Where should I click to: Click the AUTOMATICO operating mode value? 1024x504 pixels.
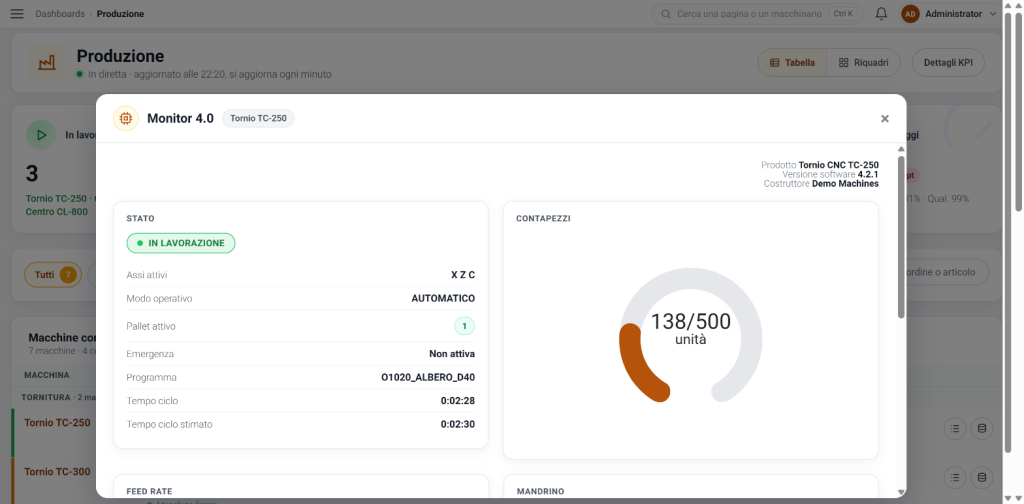[443, 298]
